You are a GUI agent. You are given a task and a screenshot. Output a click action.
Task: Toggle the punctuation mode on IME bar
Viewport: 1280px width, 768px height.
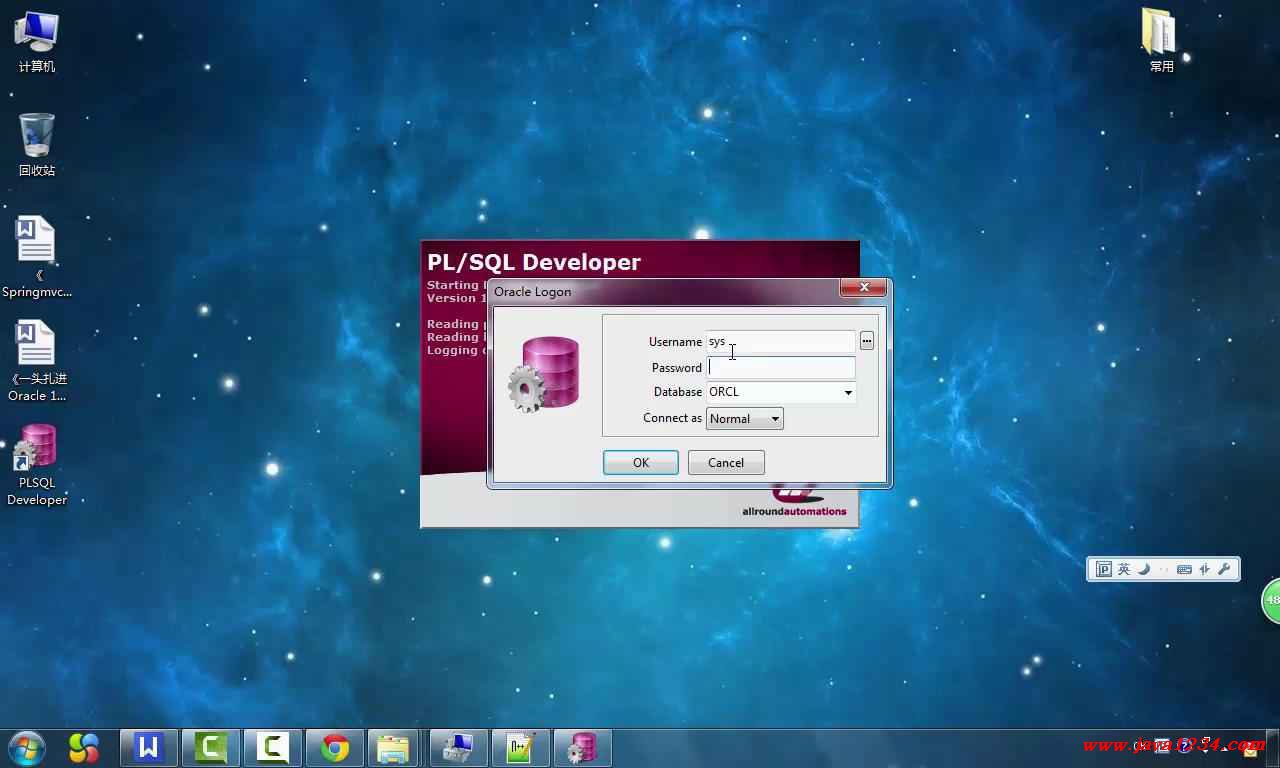pos(1164,570)
